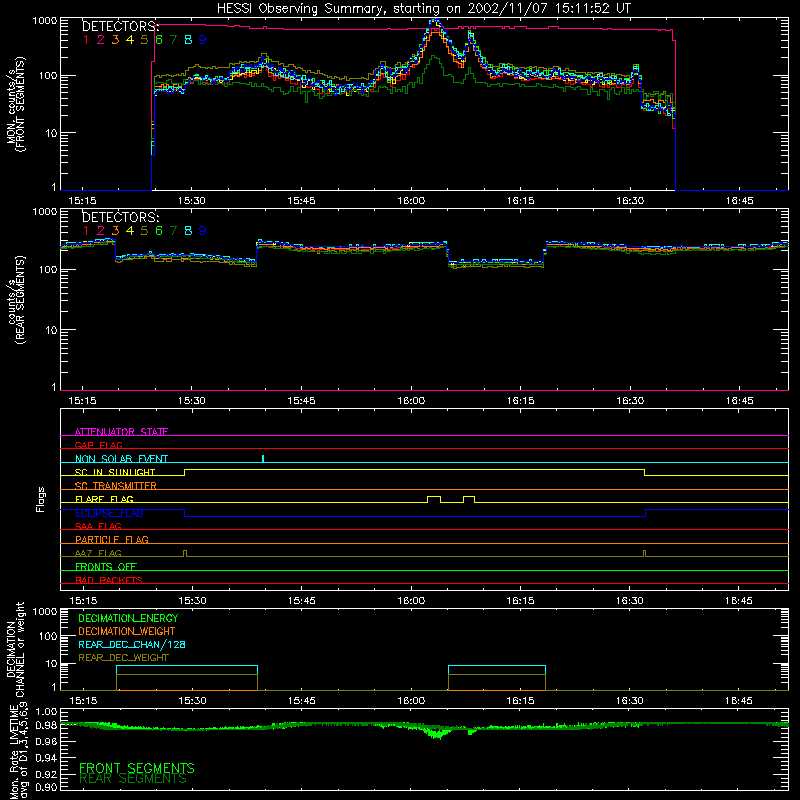Click 16:15 tick under rear segments plot
800x800 pixels.
click(x=520, y=401)
